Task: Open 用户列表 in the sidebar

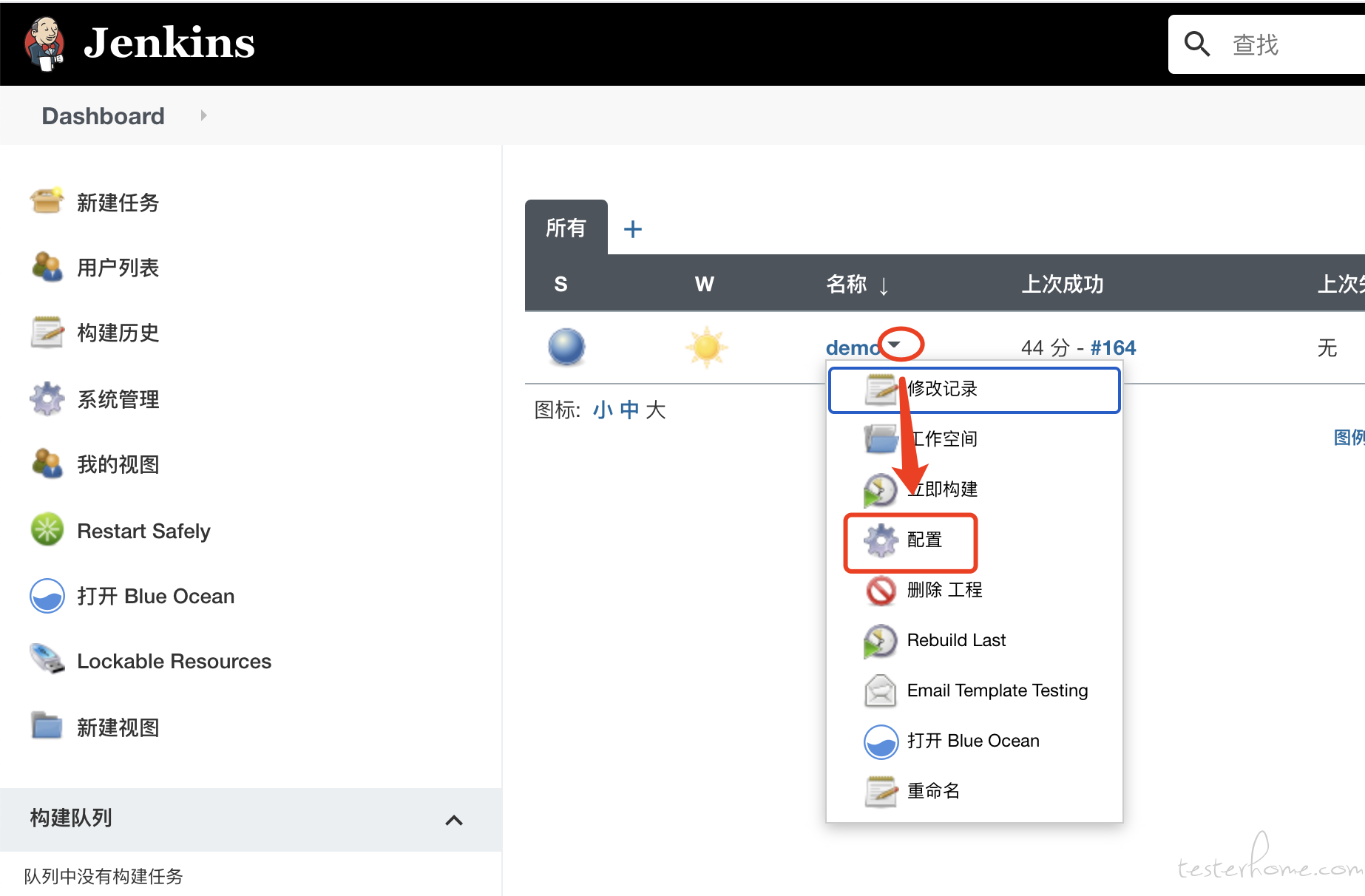Action: (x=118, y=268)
